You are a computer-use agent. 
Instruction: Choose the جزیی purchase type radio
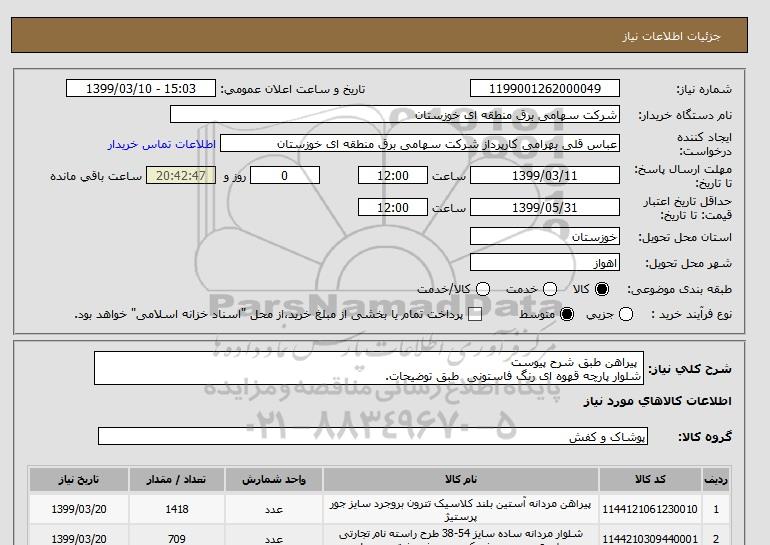point(626,314)
